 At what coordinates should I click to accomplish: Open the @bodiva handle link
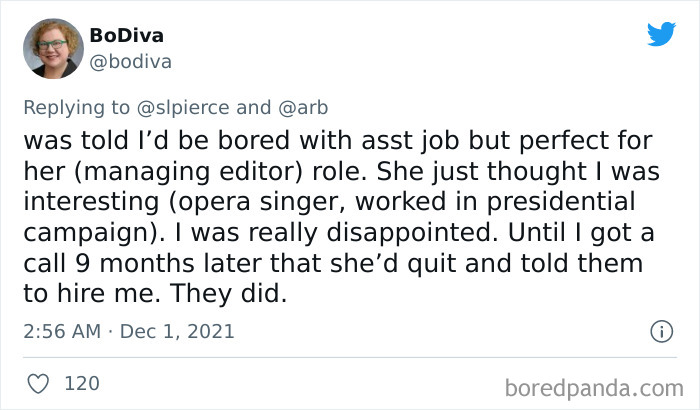[130, 61]
